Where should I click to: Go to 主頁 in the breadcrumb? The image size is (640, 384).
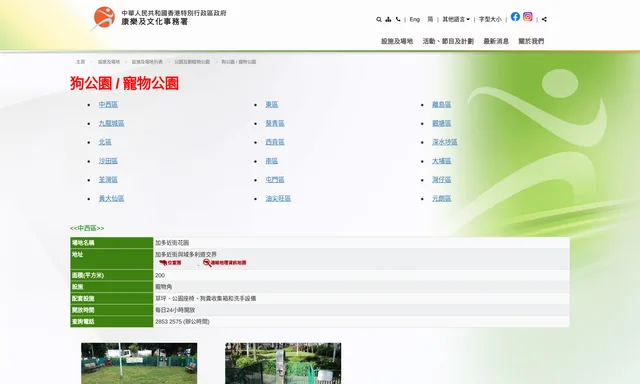[x=80, y=62]
